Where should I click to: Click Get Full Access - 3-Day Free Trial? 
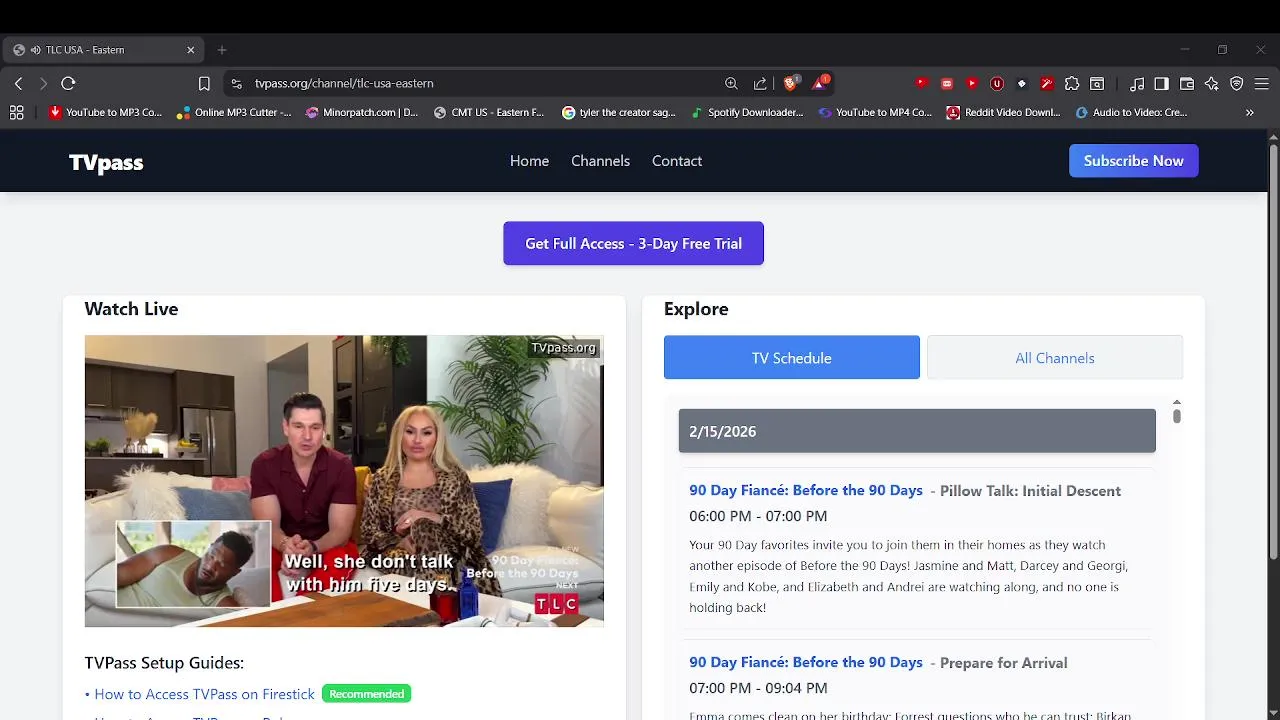pos(633,243)
